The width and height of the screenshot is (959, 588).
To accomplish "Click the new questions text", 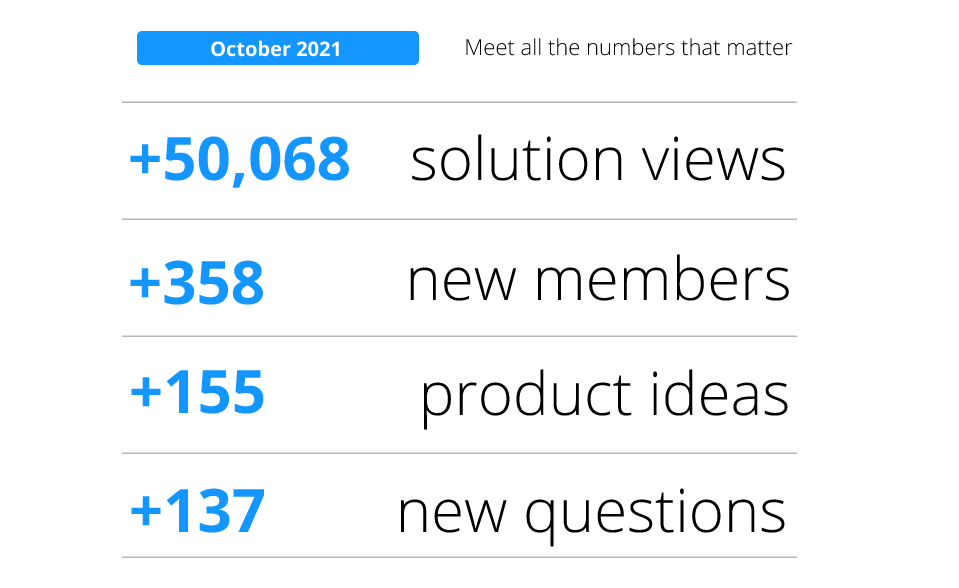I will 592,515.
